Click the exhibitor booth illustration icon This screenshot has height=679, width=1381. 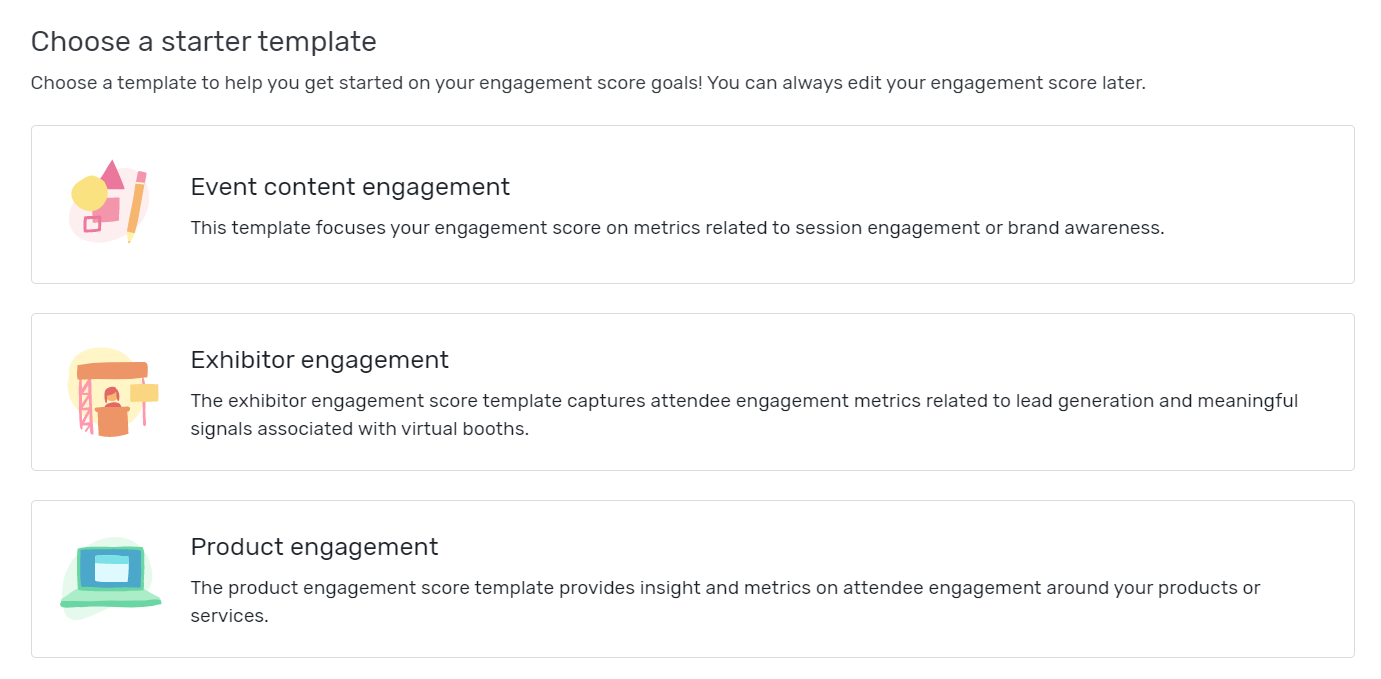click(x=110, y=392)
